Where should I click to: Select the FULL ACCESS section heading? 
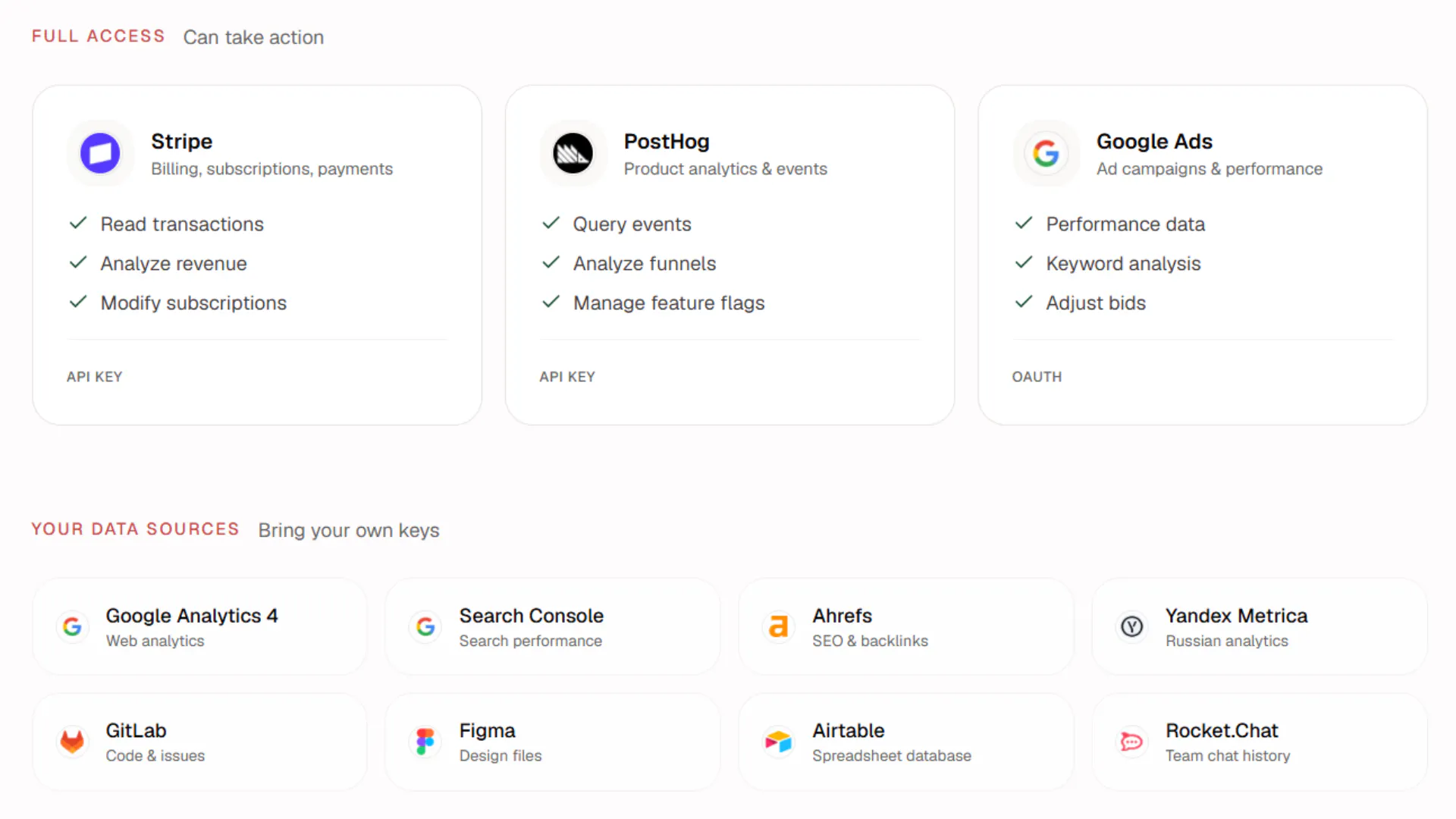pyautogui.click(x=98, y=36)
